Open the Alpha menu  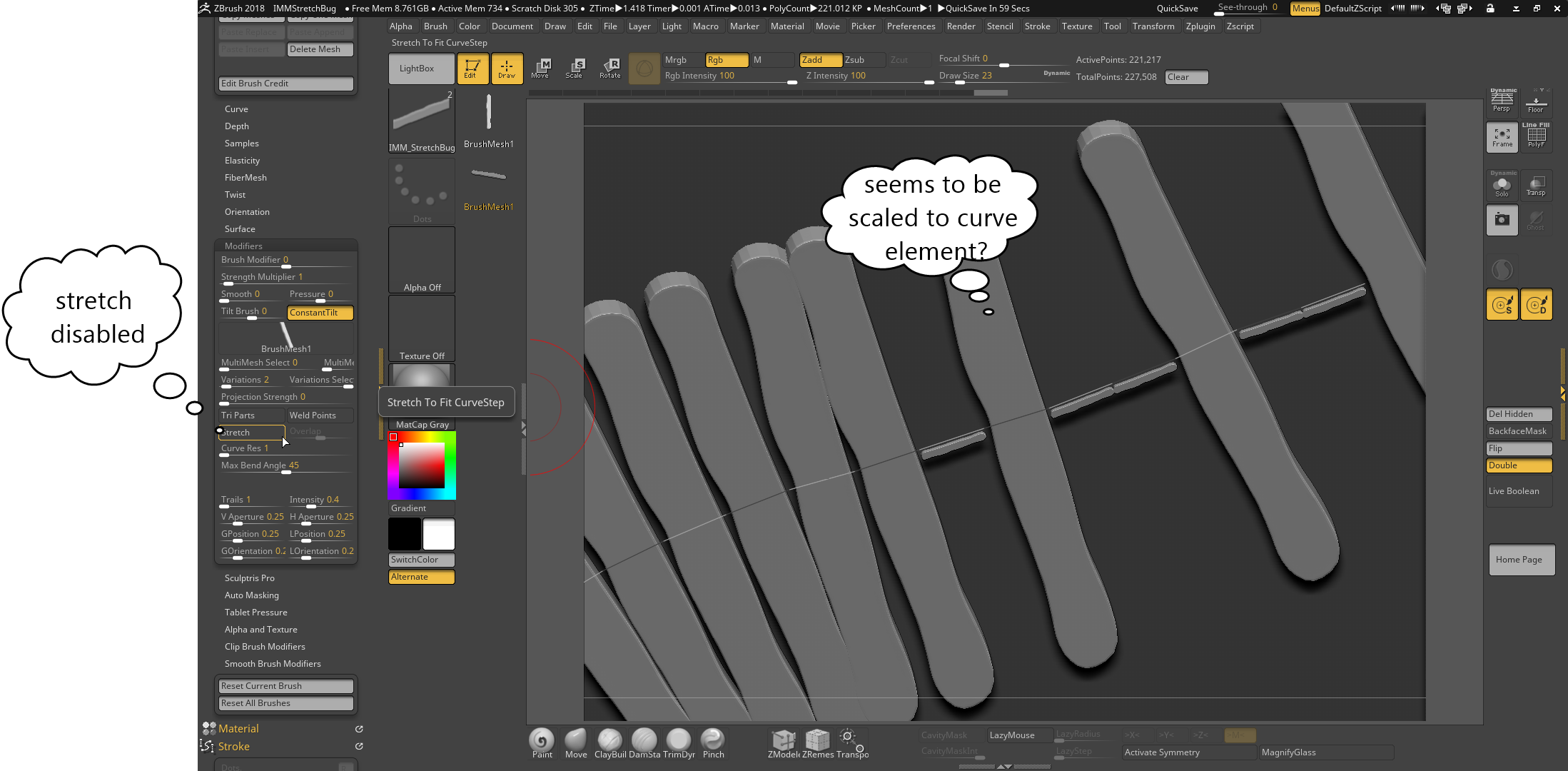401,26
